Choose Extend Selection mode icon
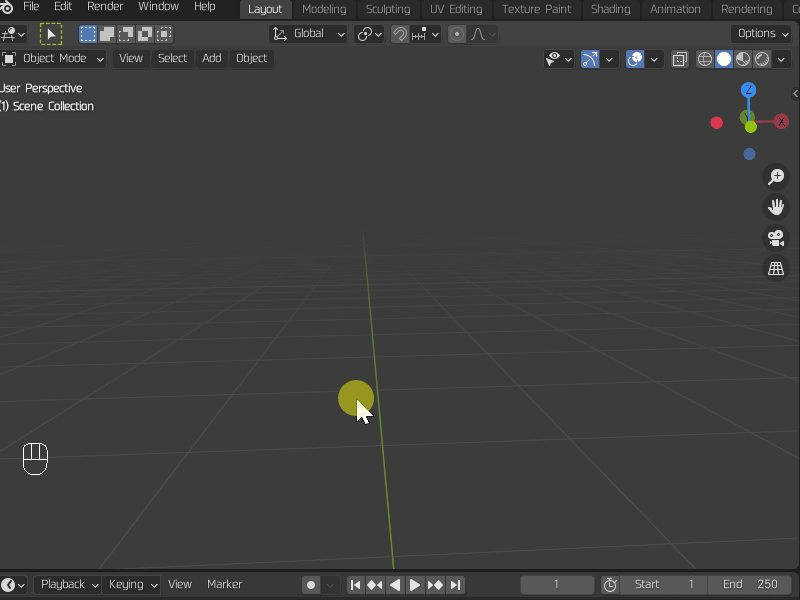The image size is (800, 600). tap(107, 34)
